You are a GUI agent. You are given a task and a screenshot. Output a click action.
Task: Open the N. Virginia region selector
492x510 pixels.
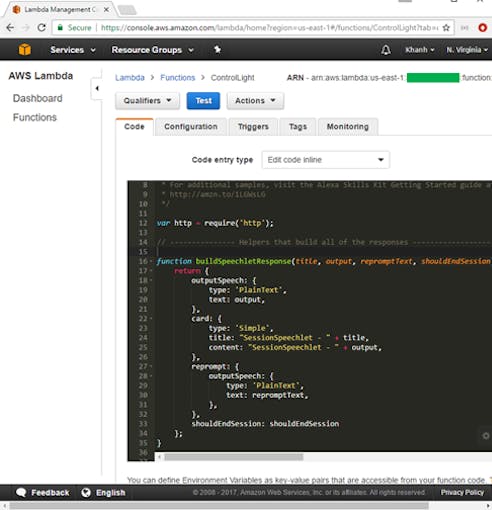pos(467,50)
